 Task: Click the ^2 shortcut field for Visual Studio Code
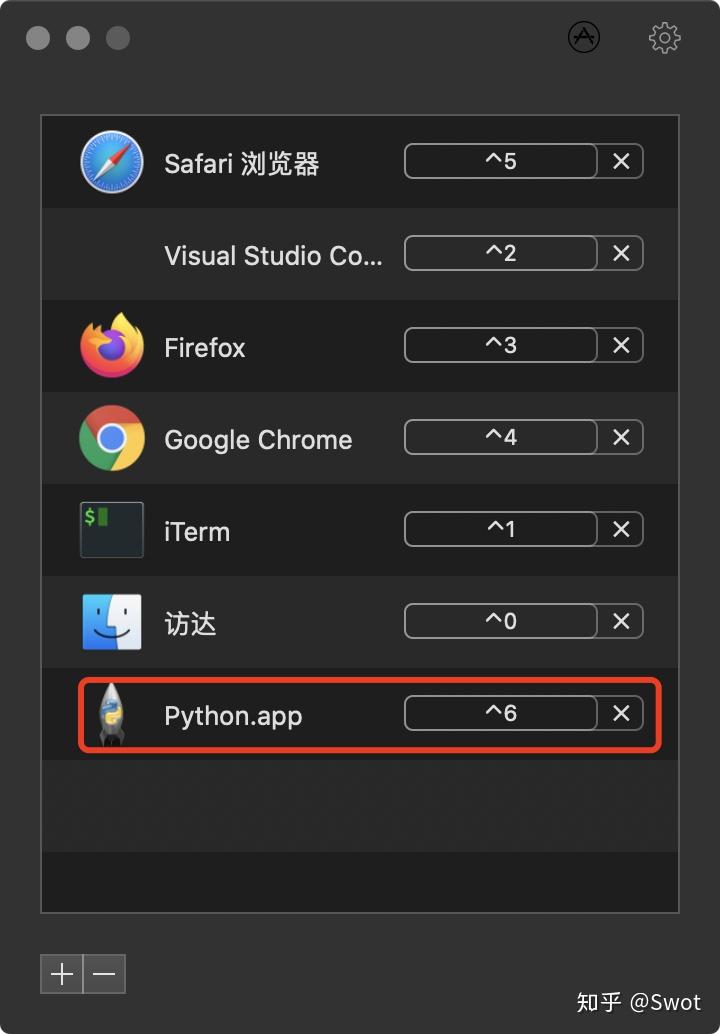tap(500, 253)
